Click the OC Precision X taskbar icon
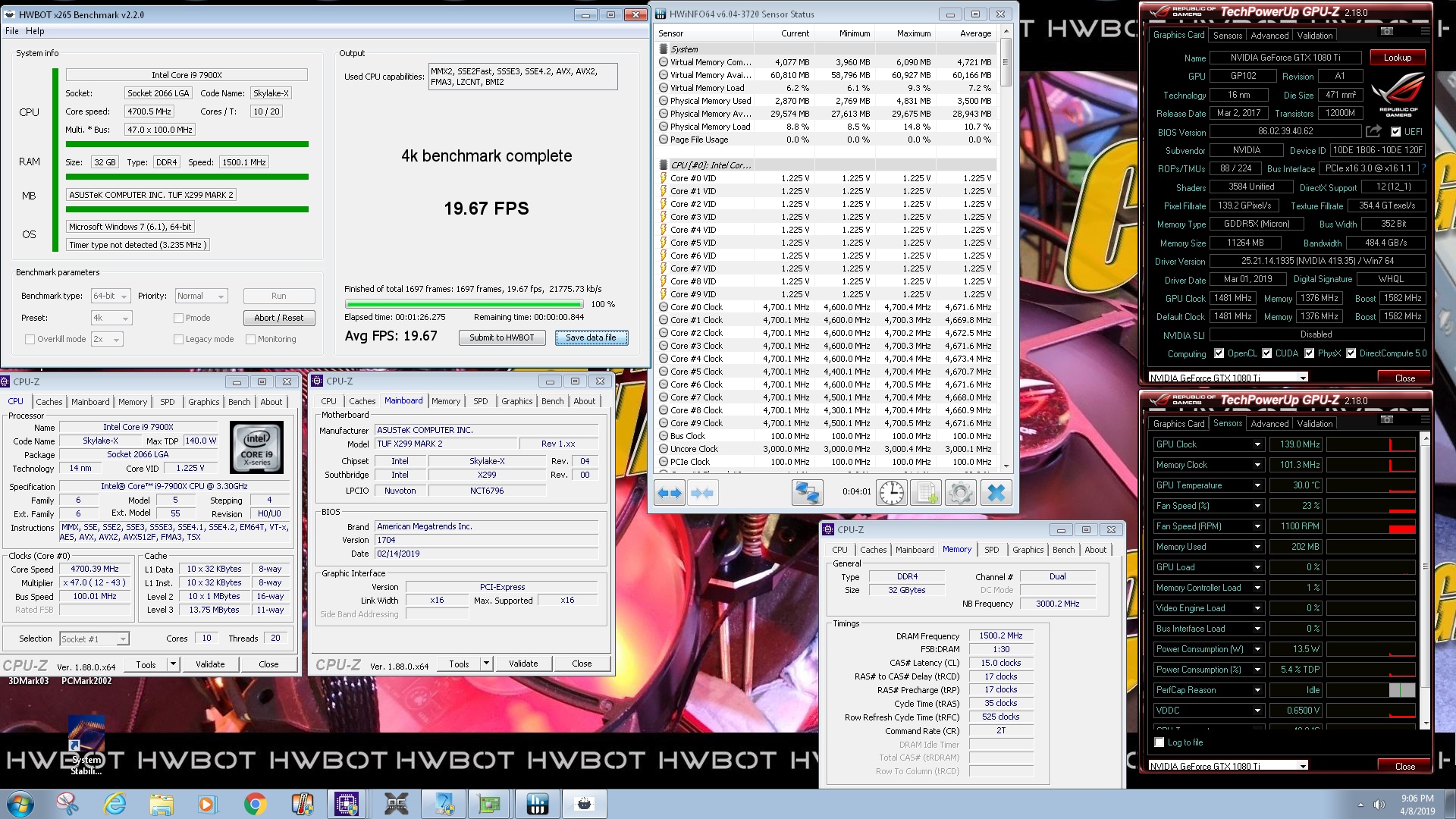Image resolution: width=1456 pixels, height=819 pixels. [x=396, y=804]
